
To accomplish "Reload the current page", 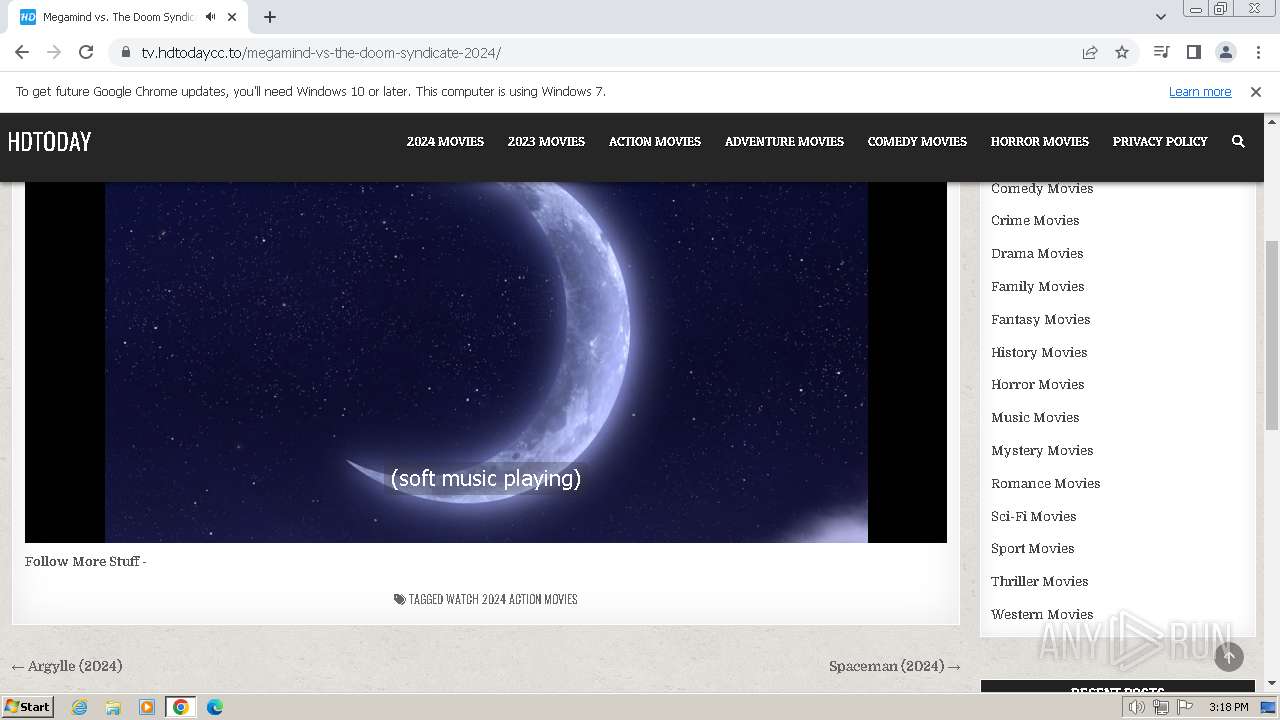I will [86, 52].
